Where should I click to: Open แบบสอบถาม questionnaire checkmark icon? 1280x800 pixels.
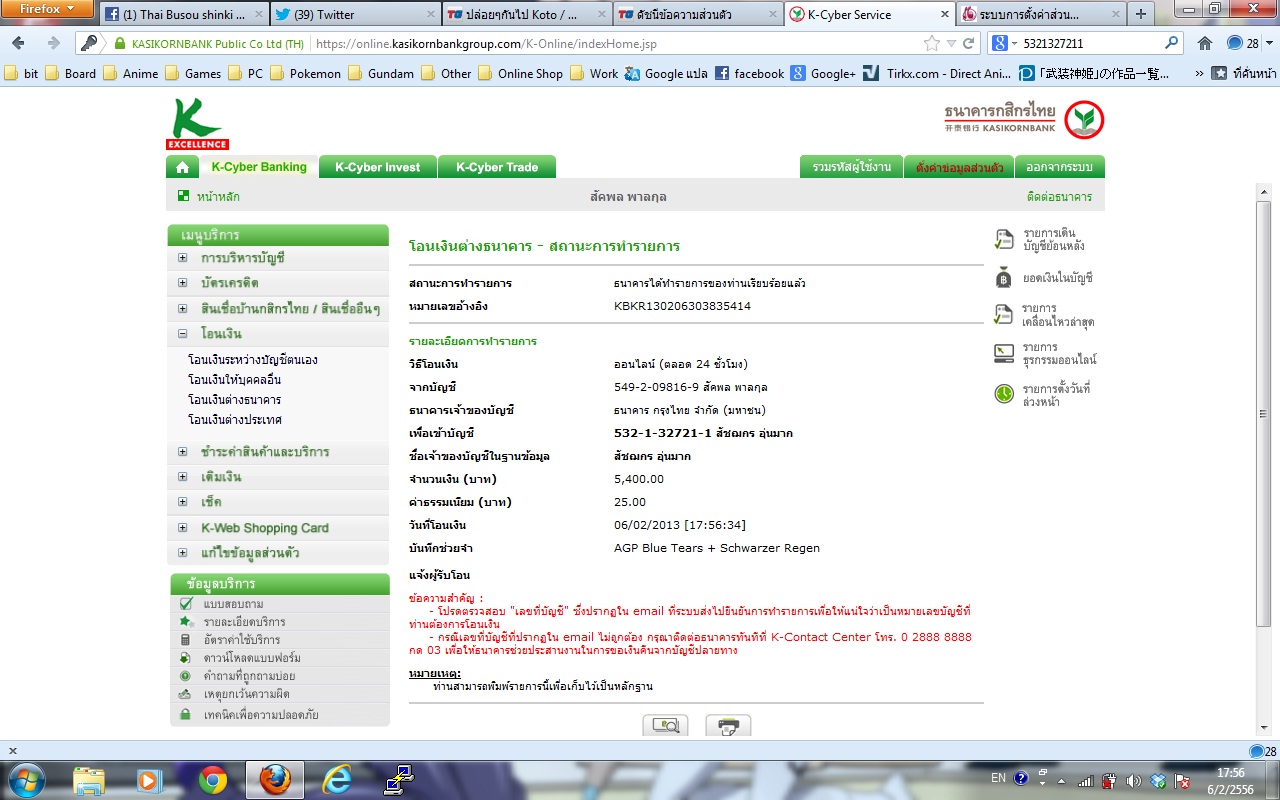tap(185, 604)
